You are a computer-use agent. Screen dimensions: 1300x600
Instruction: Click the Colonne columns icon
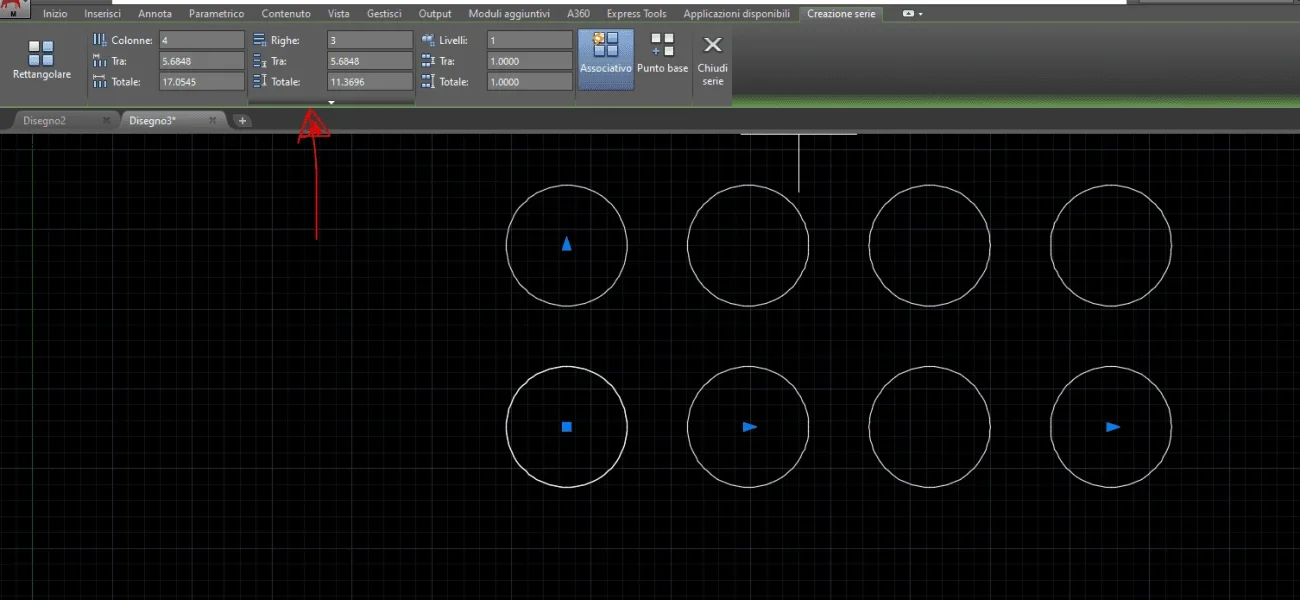pos(99,40)
